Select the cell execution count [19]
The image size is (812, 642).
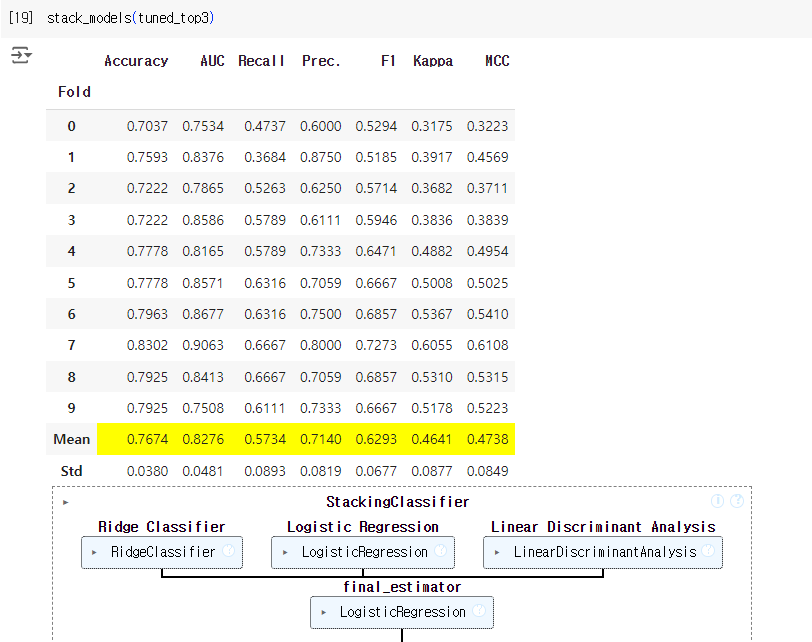(21, 18)
